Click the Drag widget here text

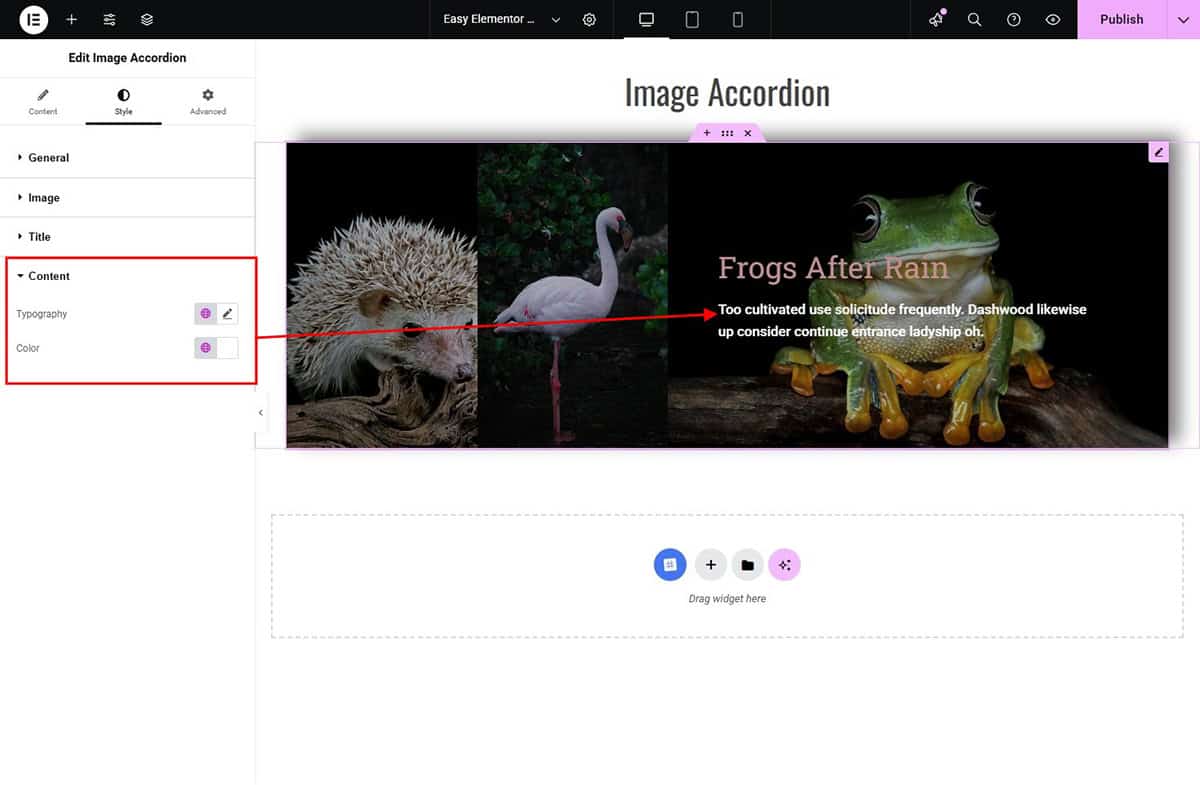(727, 599)
